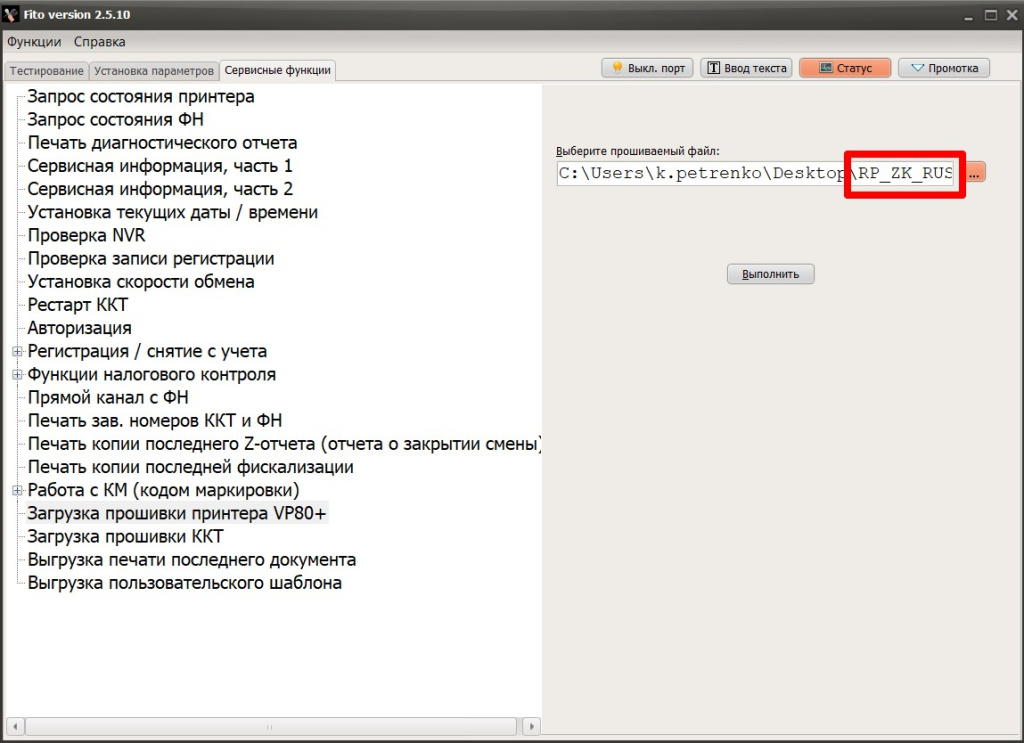This screenshot has width=1024, height=743.
Task: Select Установка текущих даты / времени
Action: (x=172, y=212)
